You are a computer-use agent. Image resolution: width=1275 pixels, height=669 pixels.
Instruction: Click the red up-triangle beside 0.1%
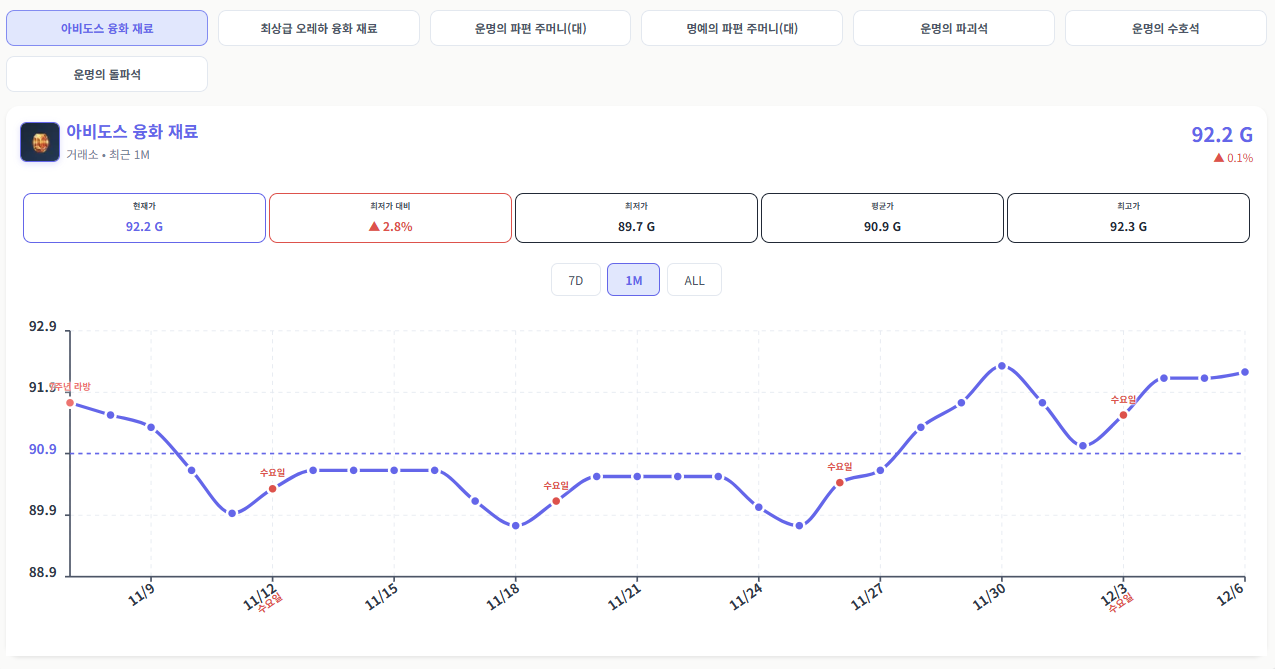[x=1219, y=158]
